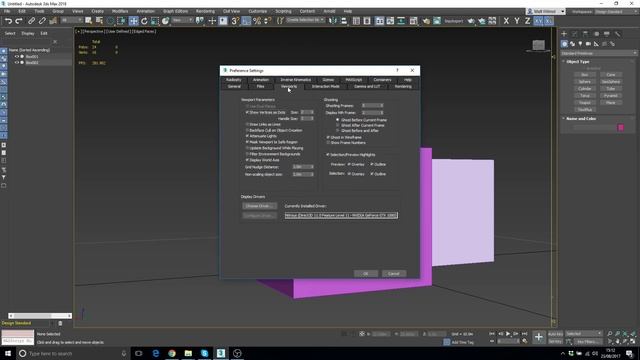Select Ghost Before Current Frame radio
Viewport: 640px width, 360px height.
click(338, 120)
